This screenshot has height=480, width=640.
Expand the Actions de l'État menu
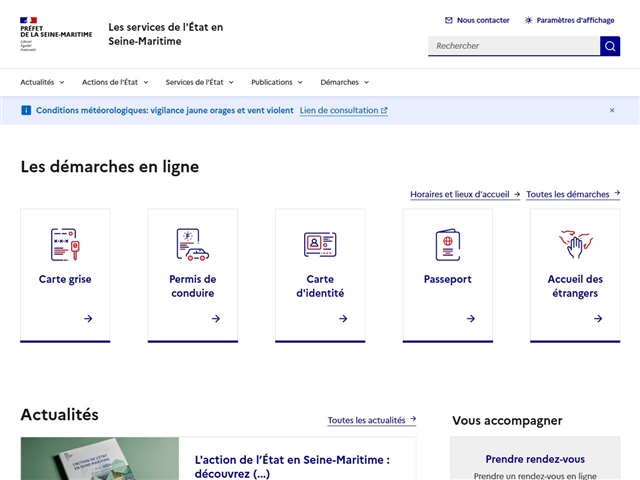pyautogui.click(x=115, y=82)
